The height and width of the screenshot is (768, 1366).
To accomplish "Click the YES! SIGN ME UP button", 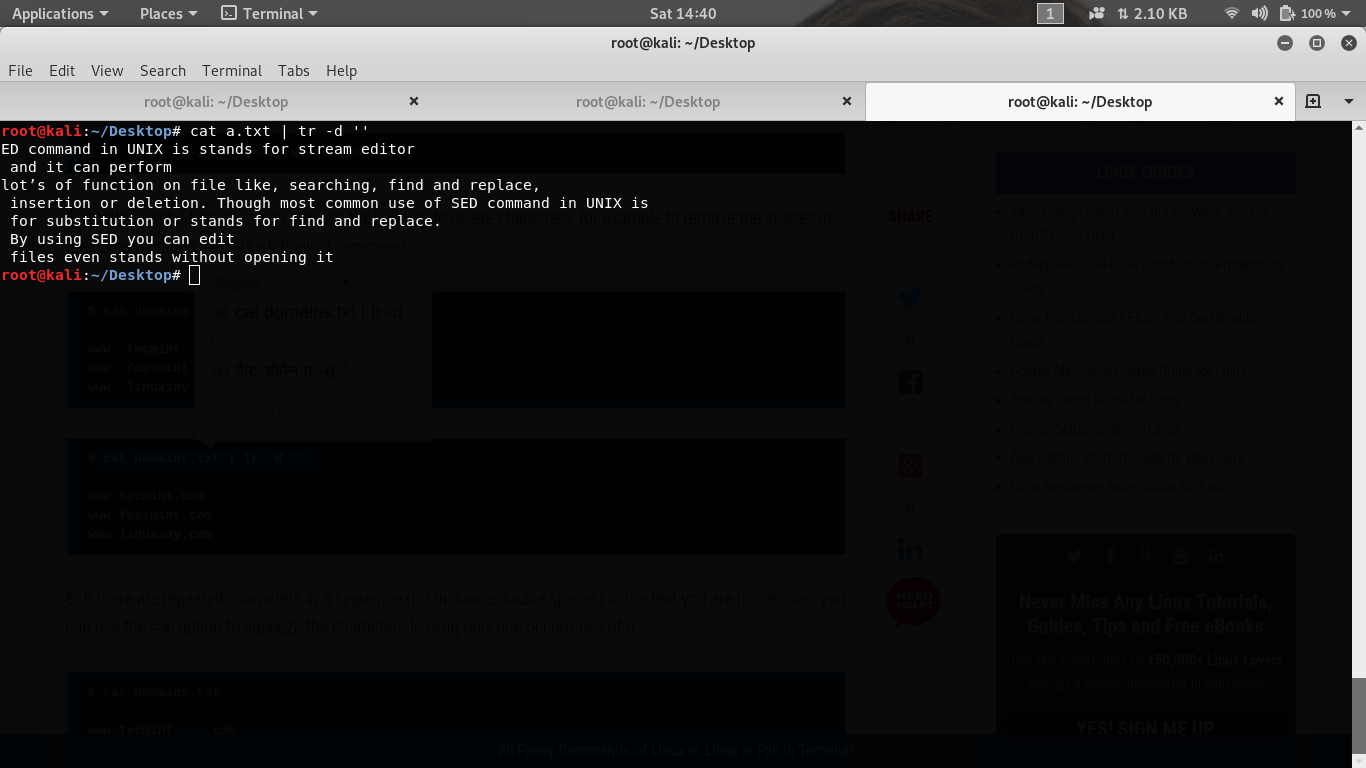I will coord(1145,728).
